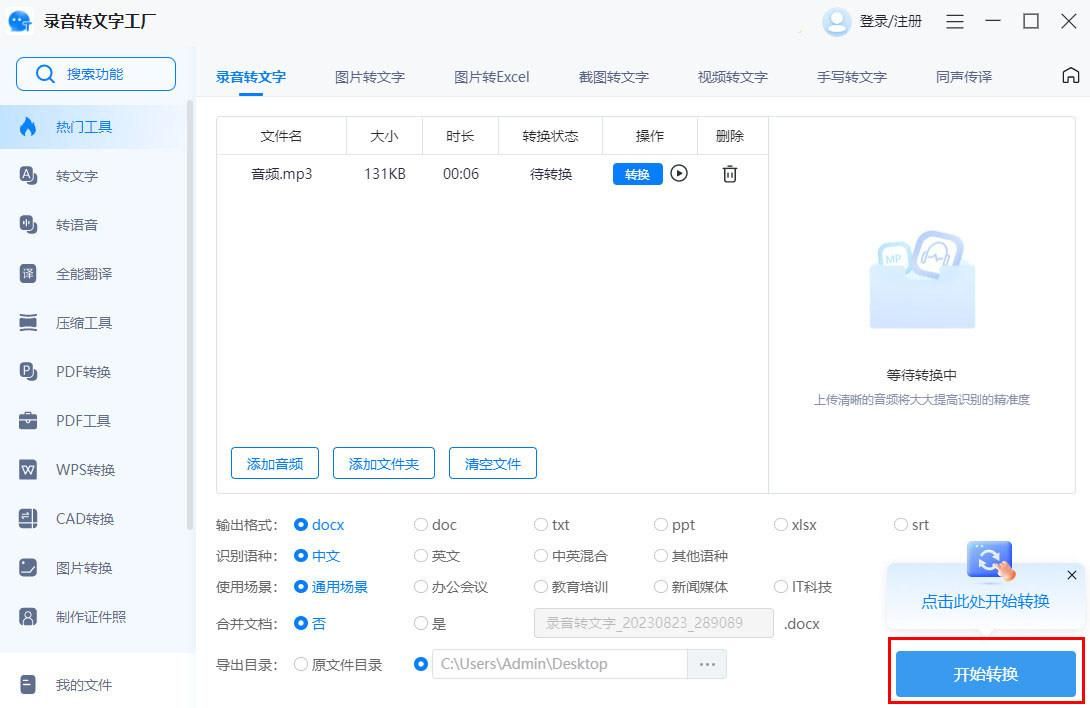Enable 合并文档 by choosing 是
Screen dimensions: 1090x708
click(x=421, y=623)
